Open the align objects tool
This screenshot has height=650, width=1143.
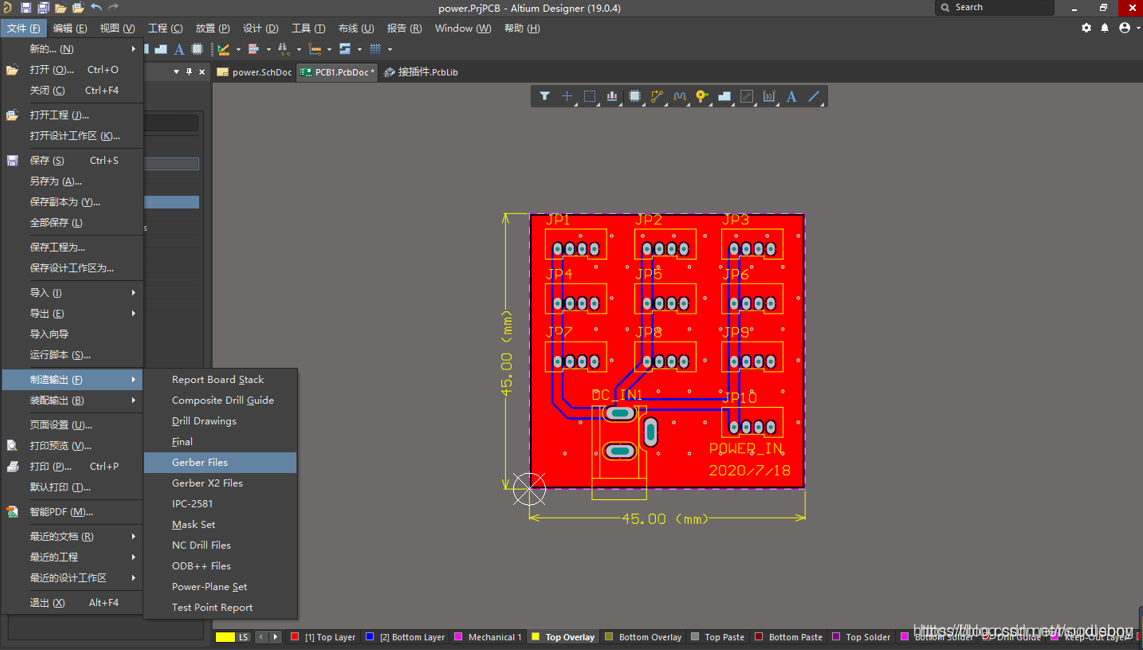612,96
